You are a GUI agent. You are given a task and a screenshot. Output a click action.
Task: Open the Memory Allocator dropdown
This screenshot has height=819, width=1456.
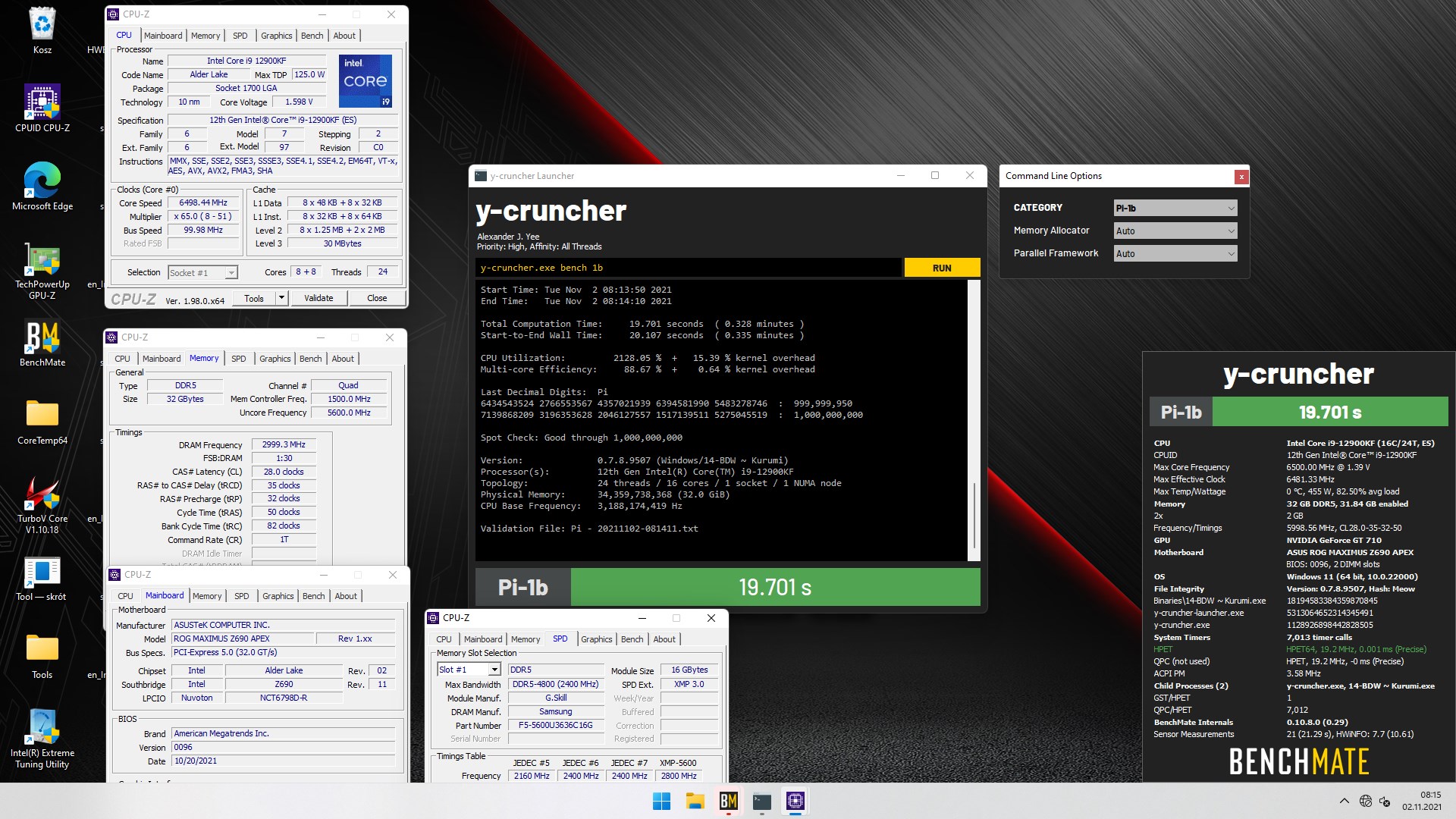point(1175,231)
